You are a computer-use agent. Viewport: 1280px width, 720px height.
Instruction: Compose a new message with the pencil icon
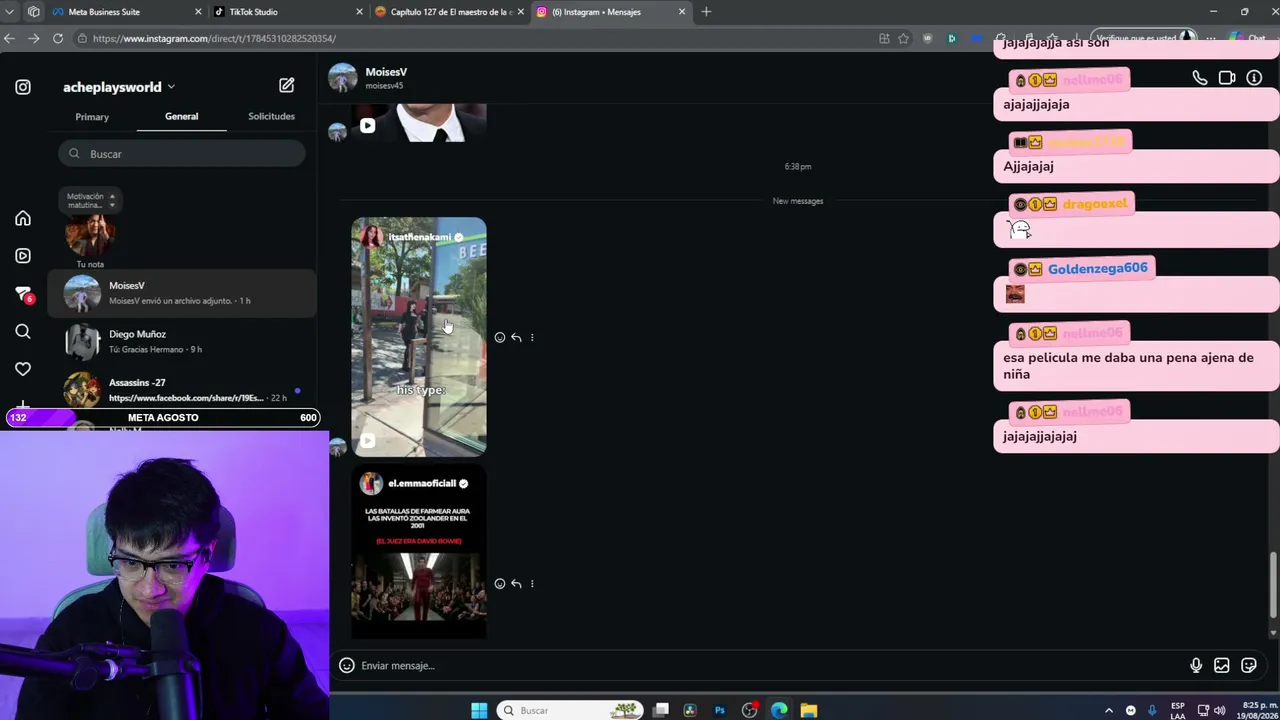(x=287, y=86)
